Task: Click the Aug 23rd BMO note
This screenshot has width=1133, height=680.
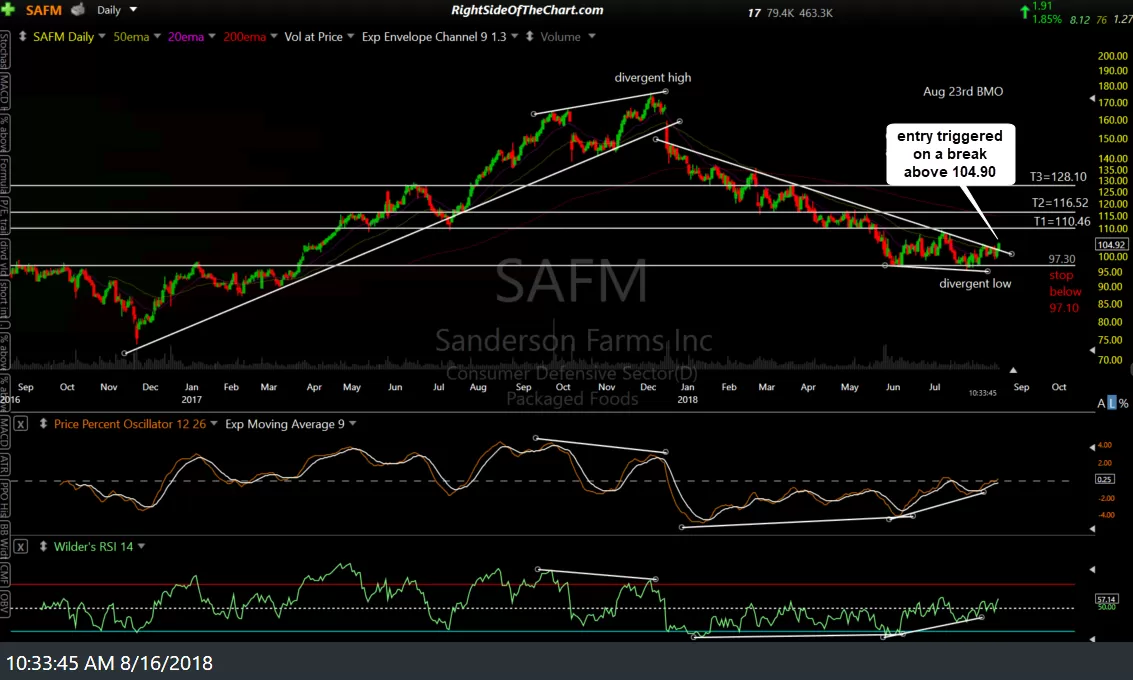Action: pyautogui.click(x=963, y=92)
